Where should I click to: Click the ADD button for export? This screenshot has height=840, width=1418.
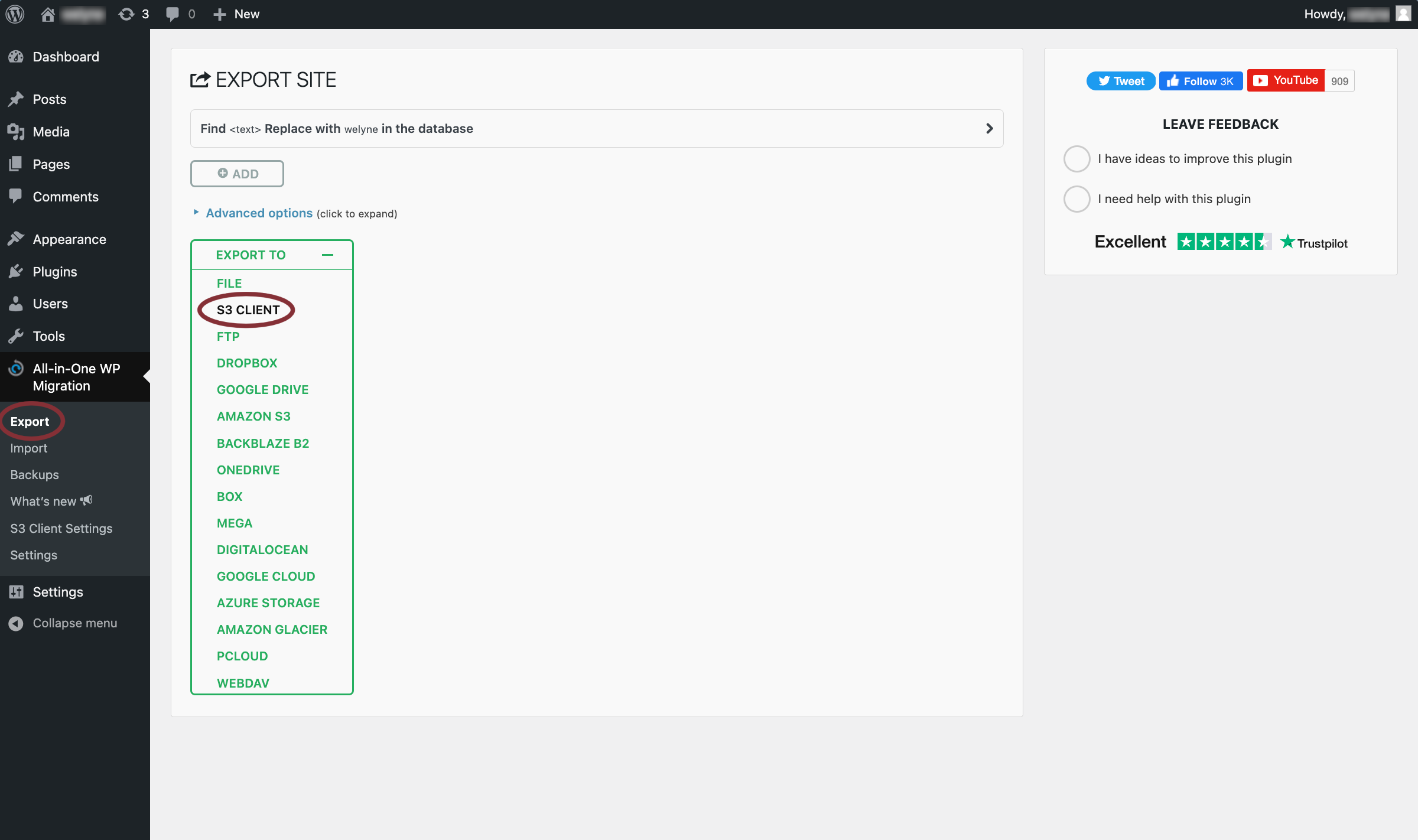click(x=237, y=173)
